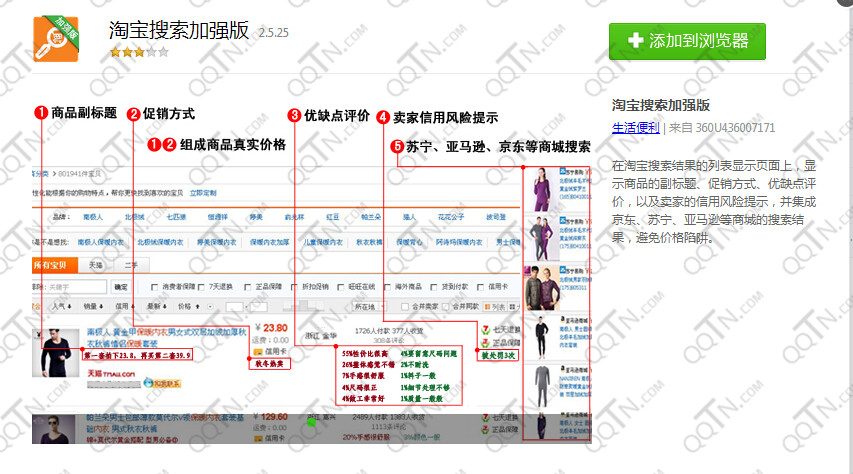Sort by 价格 in preview
853x474 pixels.
[x=189, y=306]
